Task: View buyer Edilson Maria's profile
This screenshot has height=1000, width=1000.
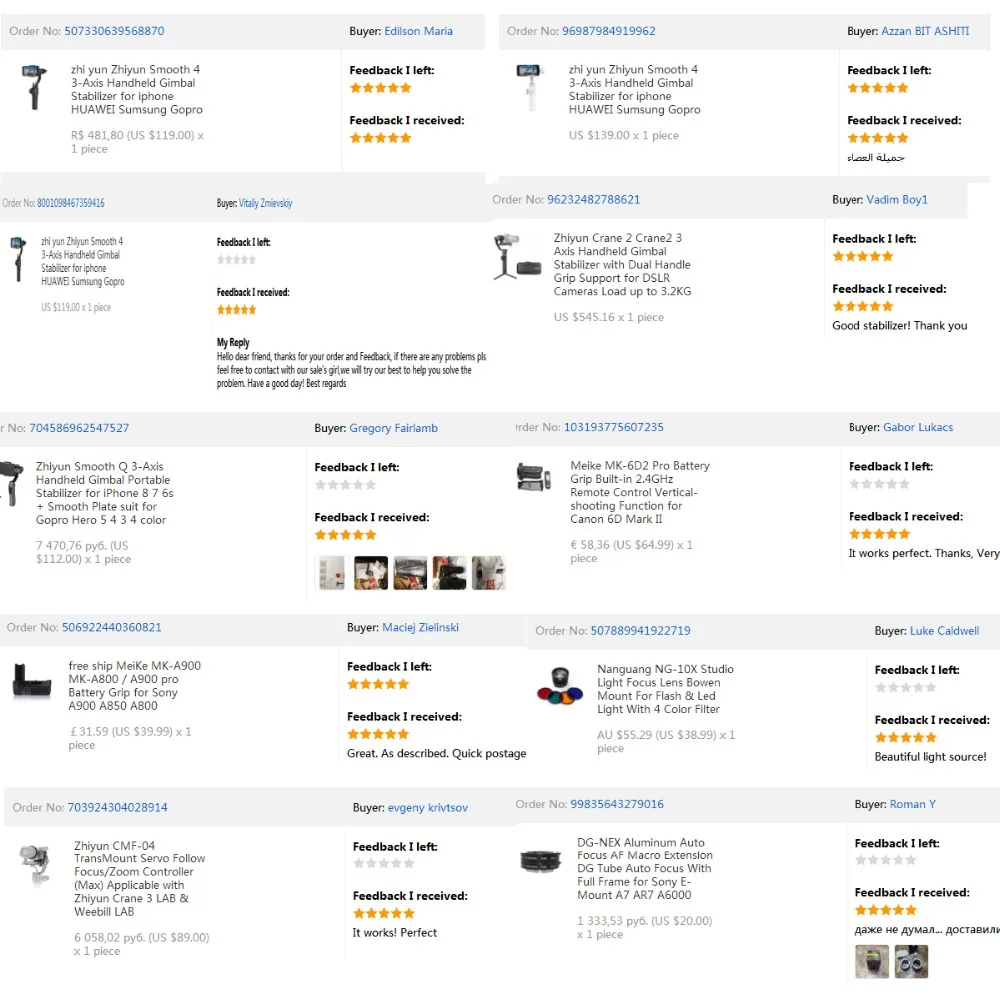Action: [x=418, y=31]
